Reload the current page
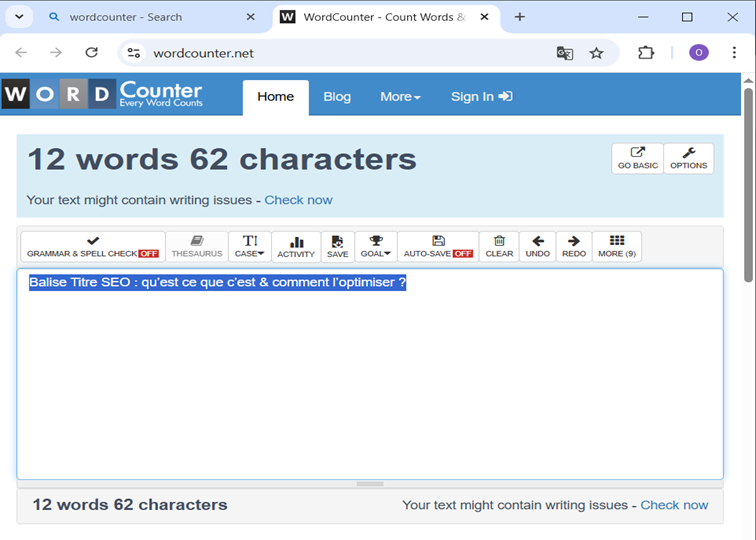The image size is (756, 540). (x=92, y=53)
